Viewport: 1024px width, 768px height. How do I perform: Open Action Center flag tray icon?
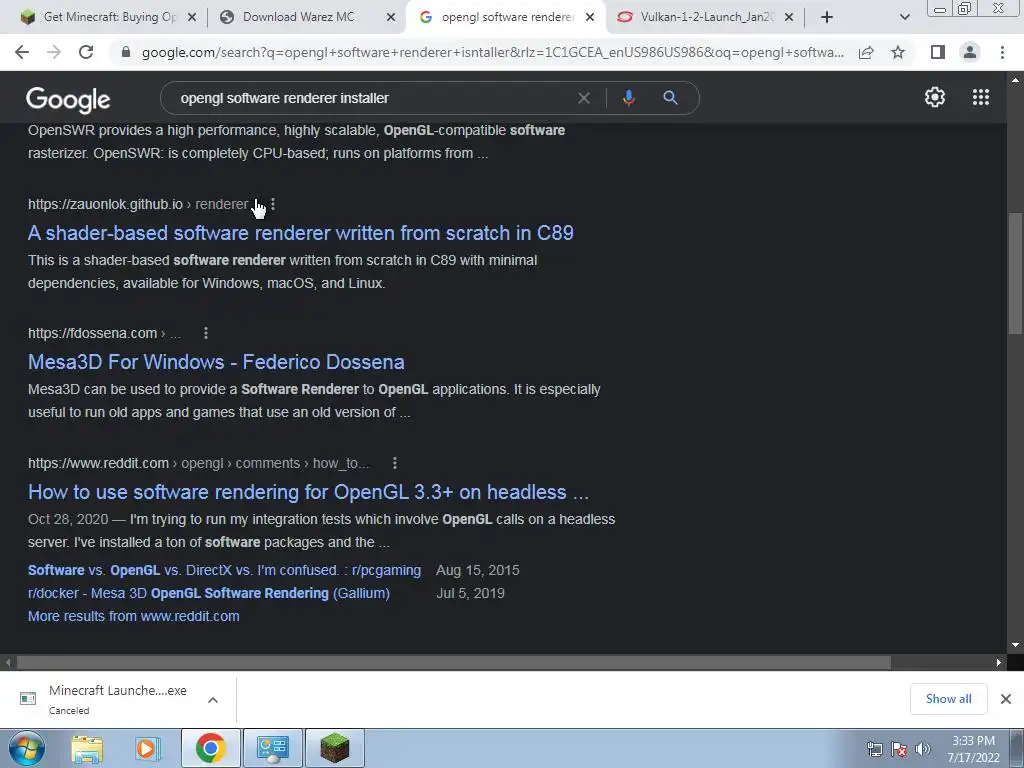click(x=899, y=749)
